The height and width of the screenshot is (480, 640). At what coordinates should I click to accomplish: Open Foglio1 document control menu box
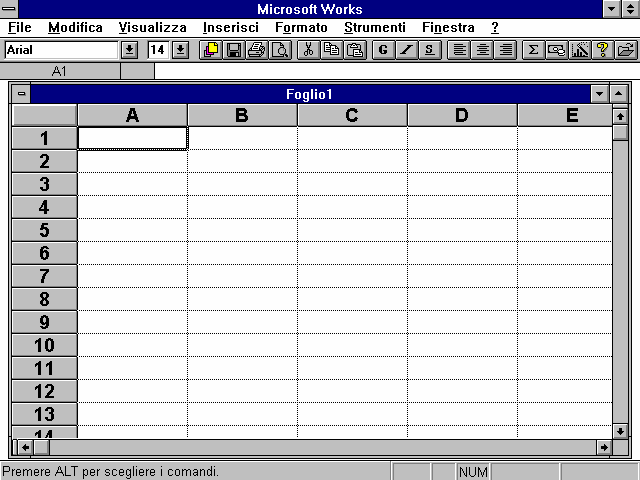click(x=21, y=94)
